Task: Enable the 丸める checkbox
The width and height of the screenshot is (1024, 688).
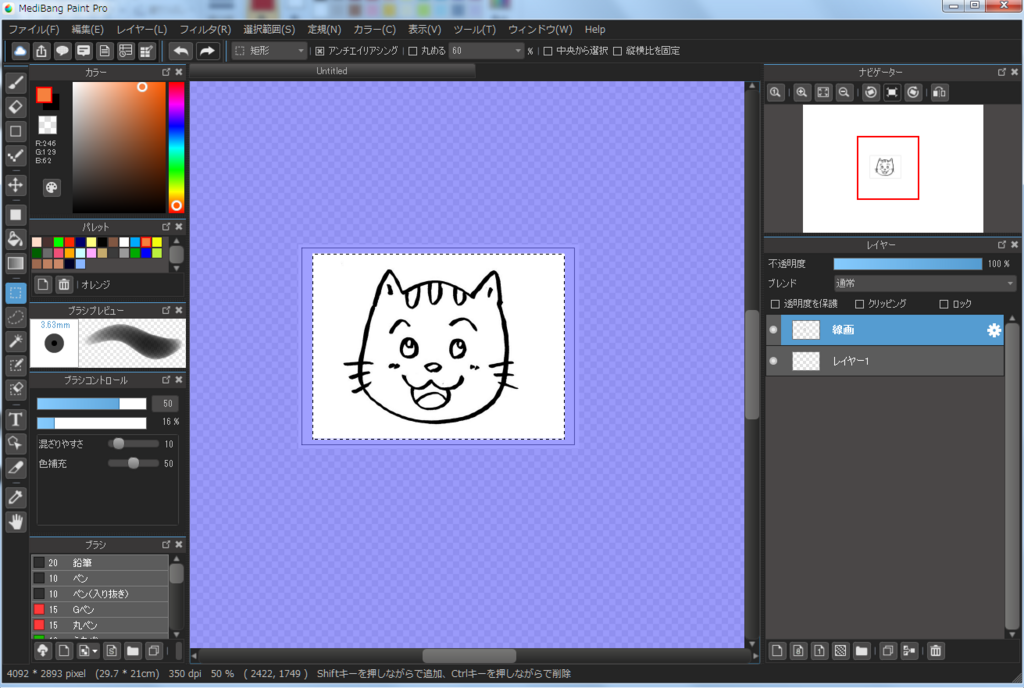Action: point(413,51)
